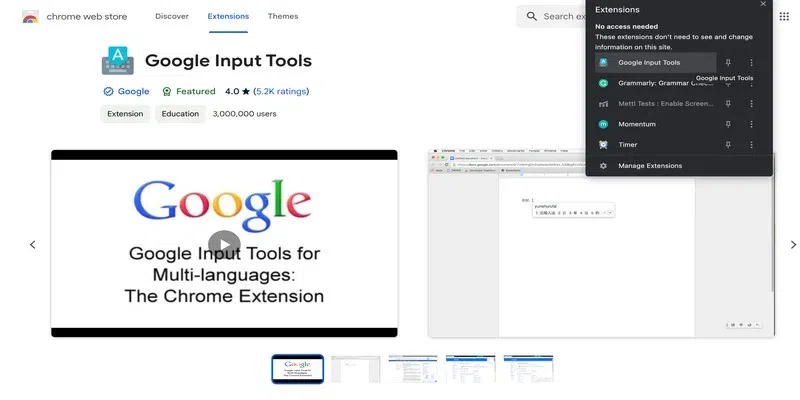This screenshot has height=400, width=800.
Task: Select the fourth screenshot thumbnail
Action: pyautogui.click(x=470, y=369)
